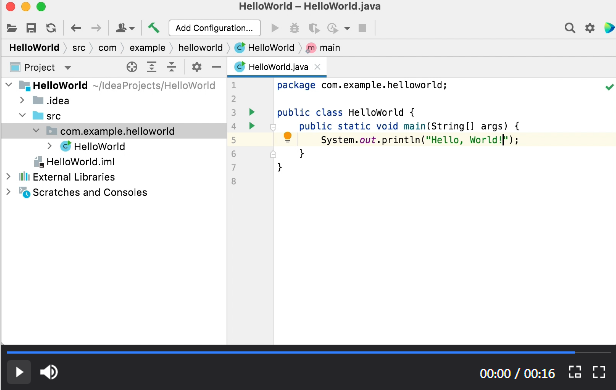Expand the .idea folder
The height and width of the screenshot is (390, 616).
click(x=22, y=100)
